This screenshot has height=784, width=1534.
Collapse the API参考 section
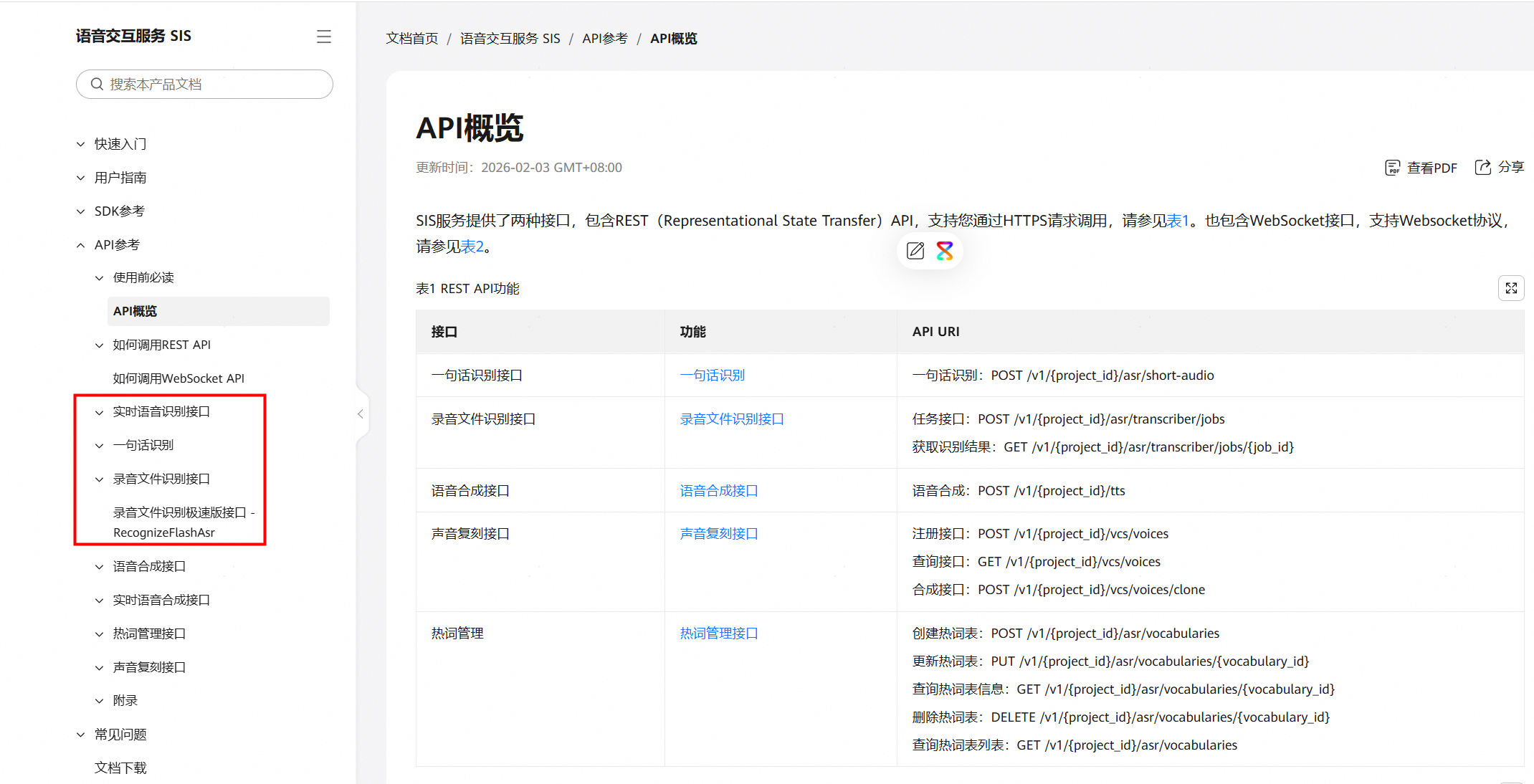click(81, 245)
